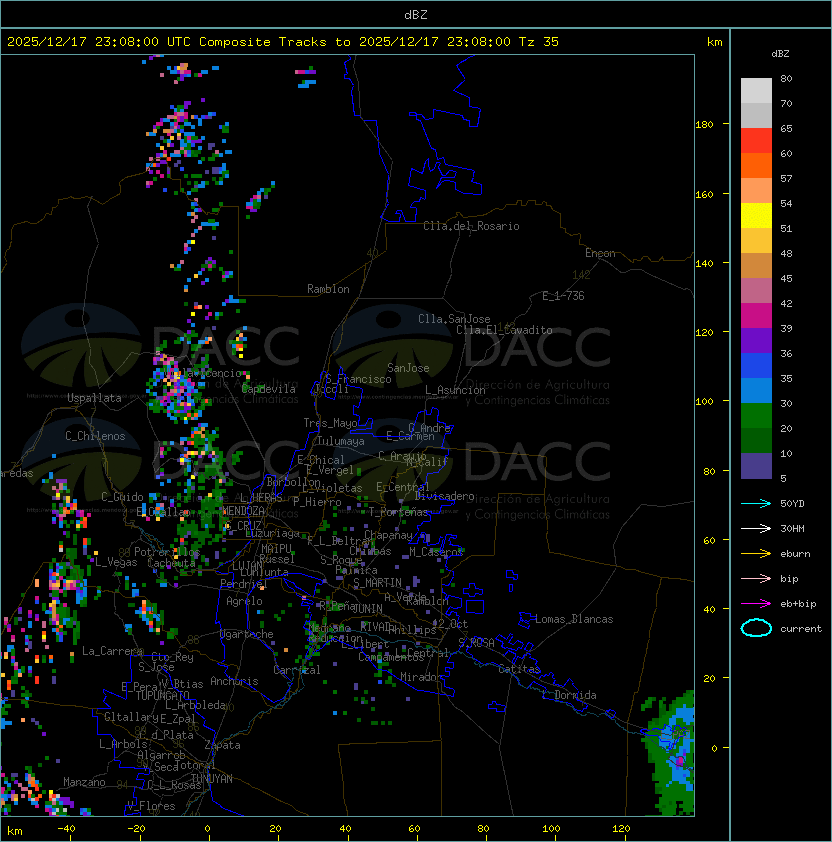The height and width of the screenshot is (842, 832).
Task: Click legend label '30HM'
Action: pos(792,528)
